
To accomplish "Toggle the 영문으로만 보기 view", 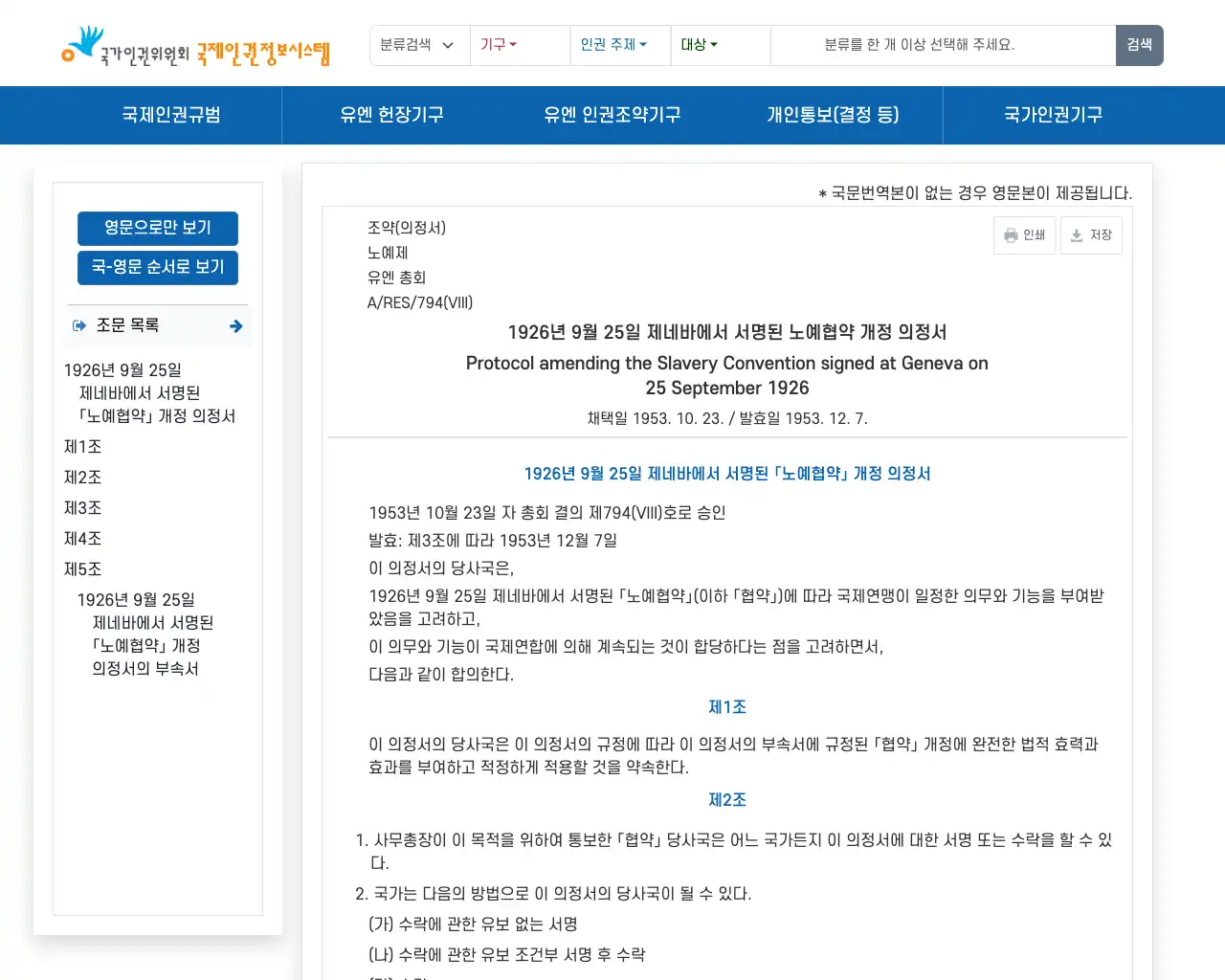I will tap(157, 228).
